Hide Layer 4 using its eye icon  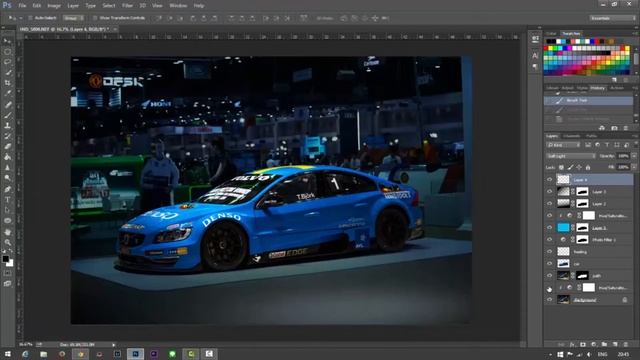(549, 180)
